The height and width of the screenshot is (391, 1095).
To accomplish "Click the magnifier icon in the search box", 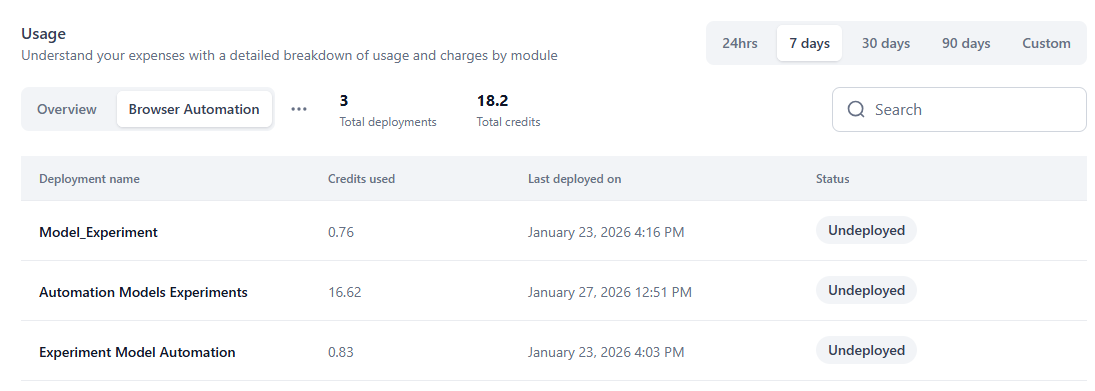I will 855,110.
